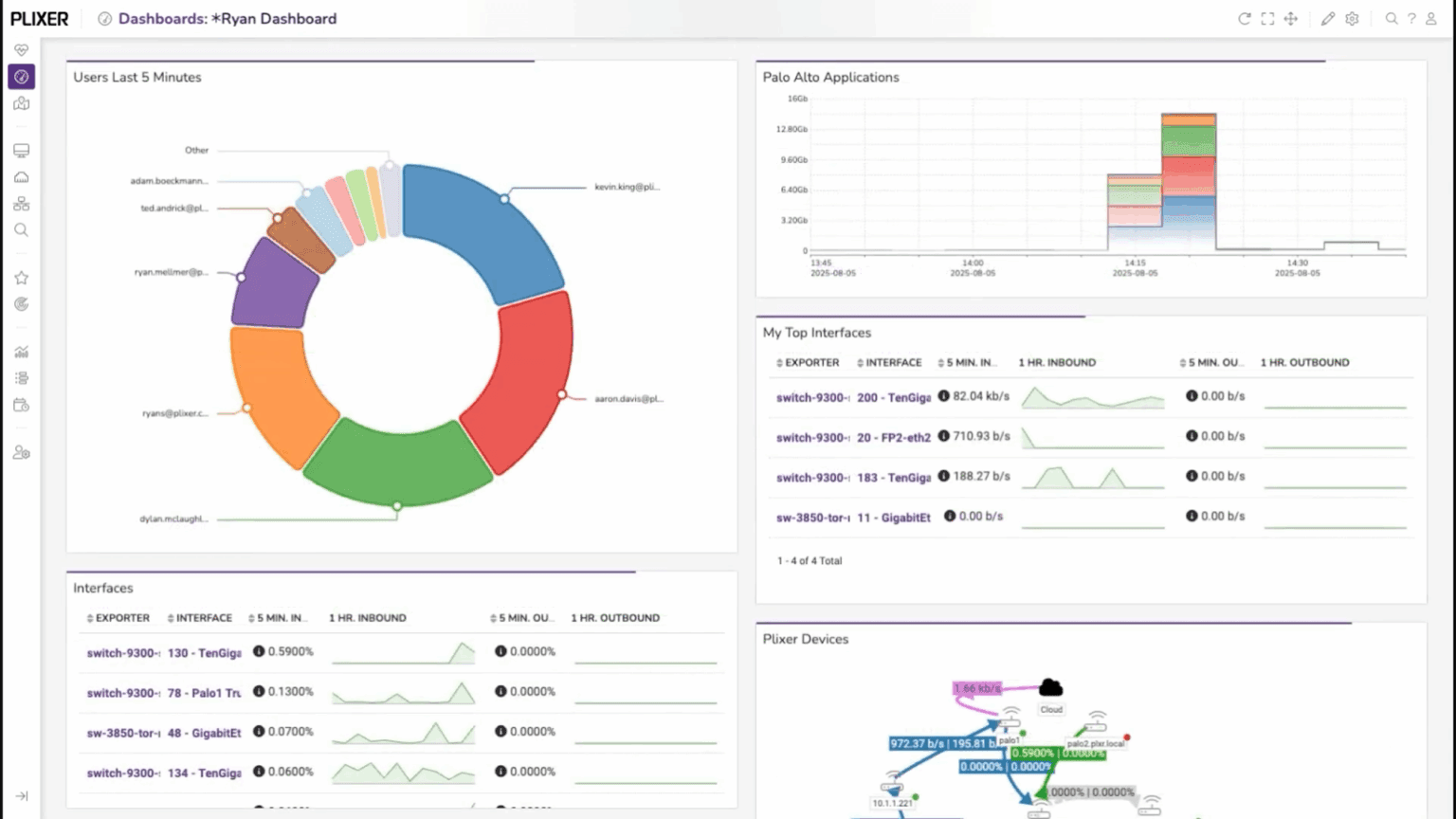Refresh the dashboard using the refresh icon
The width and height of the screenshot is (1456, 819).
1245,18
